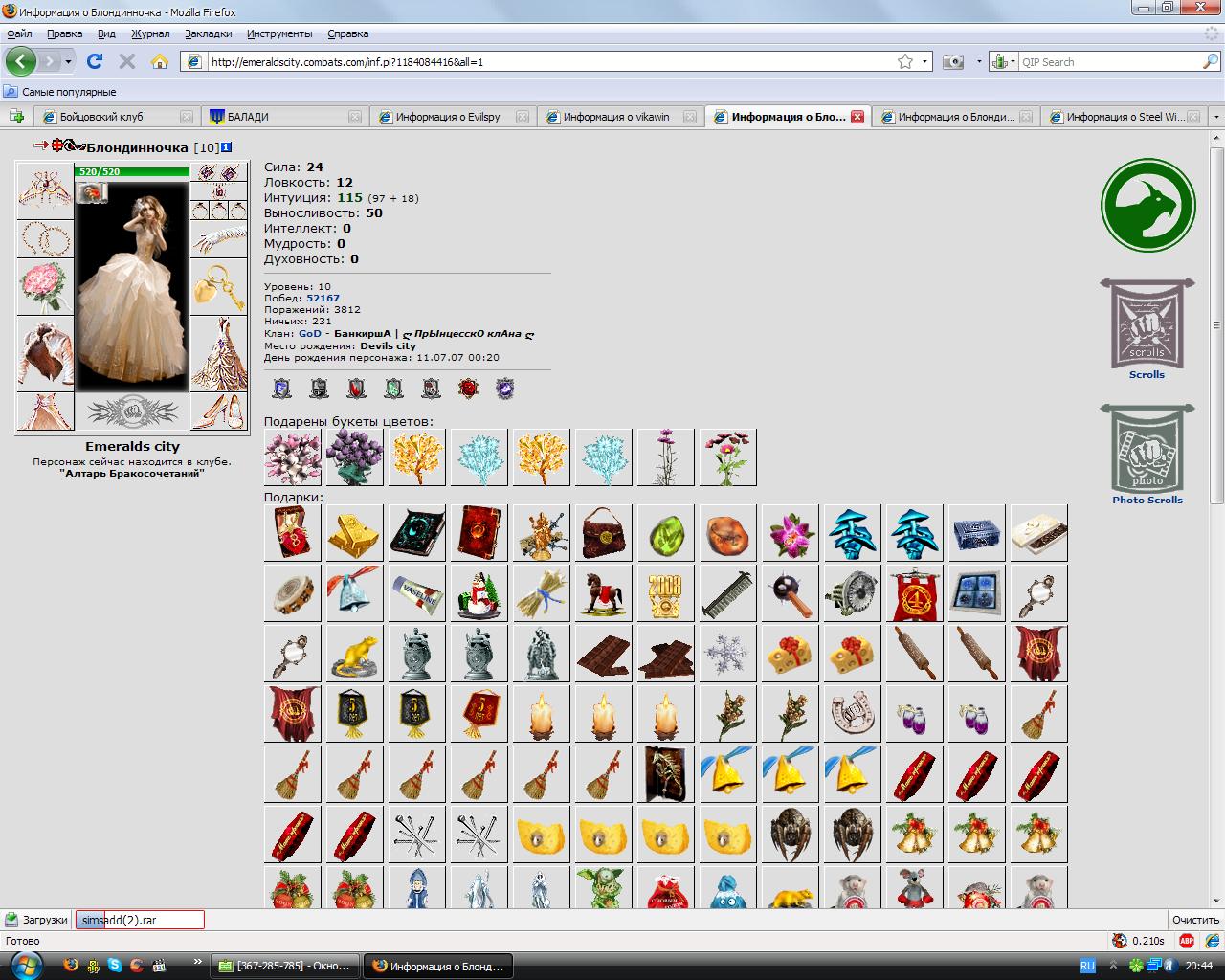This screenshot has width=1225, height=980.
Task: Click the Firefox Back navigation button
Action: [x=21, y=61]
